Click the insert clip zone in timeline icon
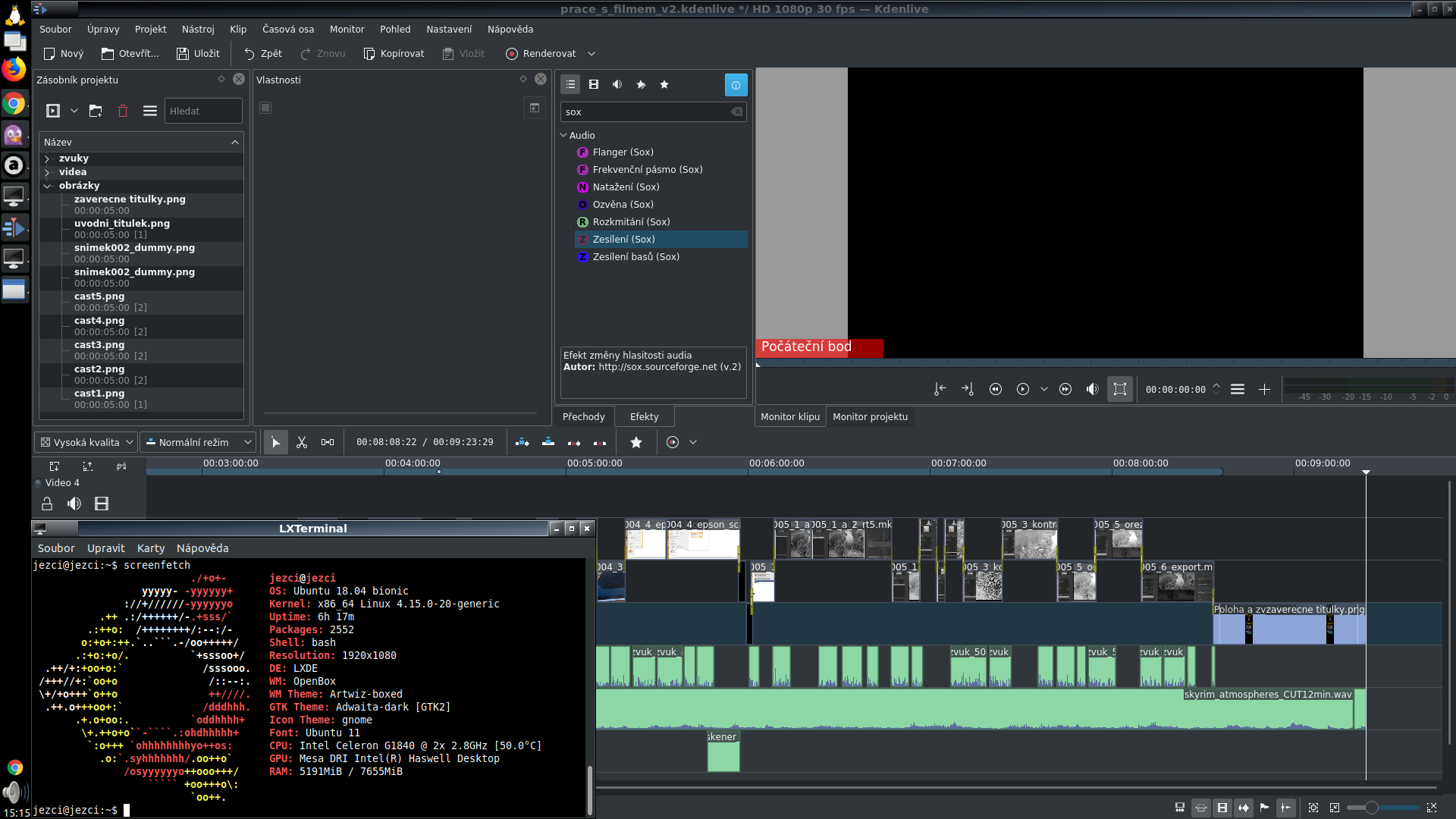The image size is (1456, 819). pyautogui.click(x=522, y=442)
